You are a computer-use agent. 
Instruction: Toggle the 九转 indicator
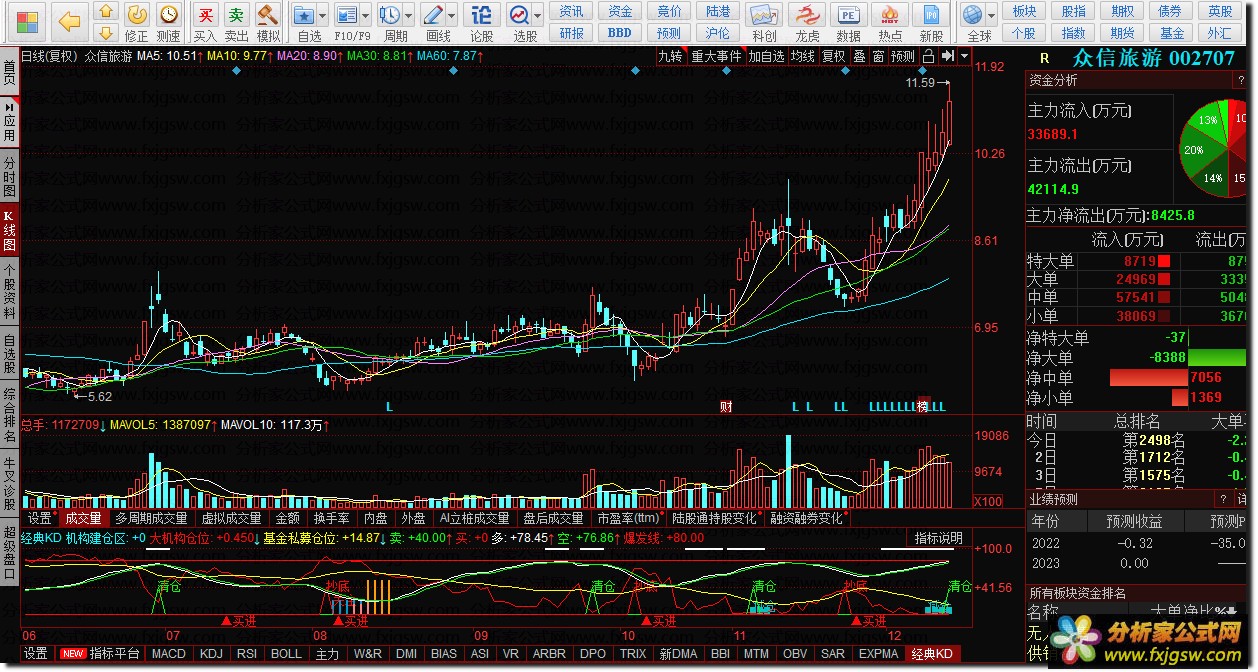(670, 56)
